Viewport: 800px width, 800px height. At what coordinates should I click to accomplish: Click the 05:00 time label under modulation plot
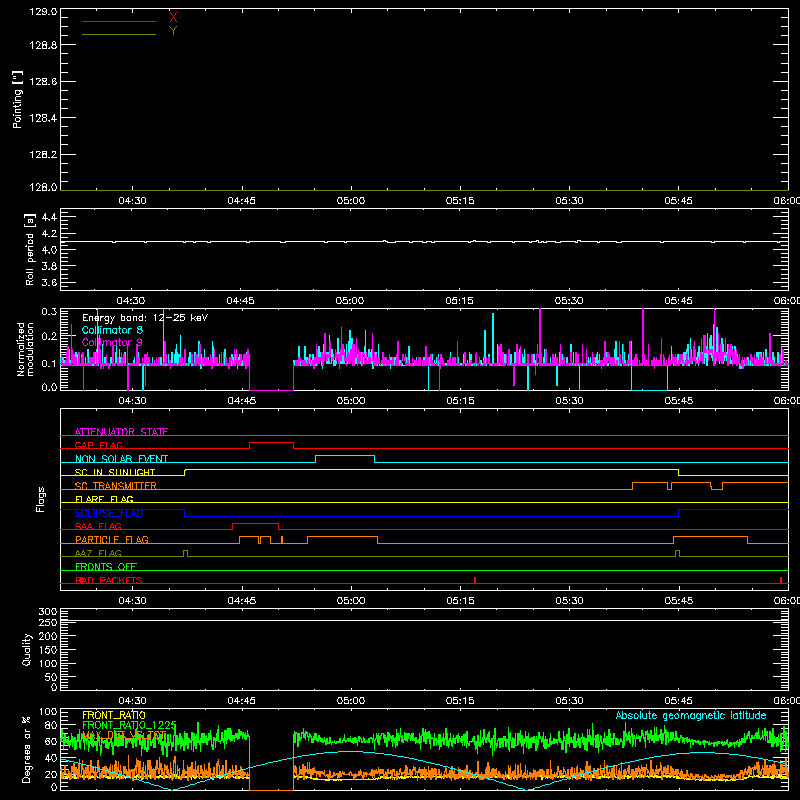pos(351,401)
